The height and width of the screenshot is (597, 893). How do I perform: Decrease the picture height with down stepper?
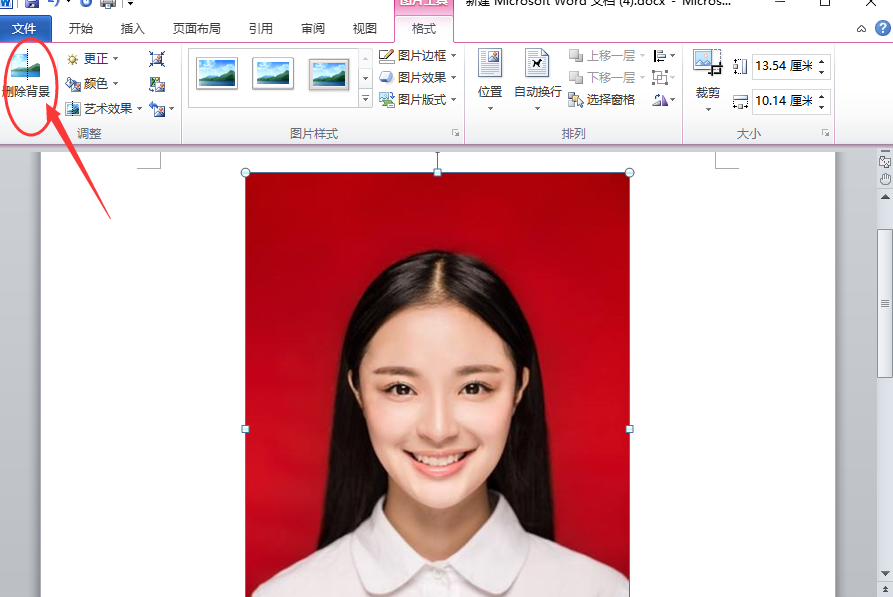[821, 72]
